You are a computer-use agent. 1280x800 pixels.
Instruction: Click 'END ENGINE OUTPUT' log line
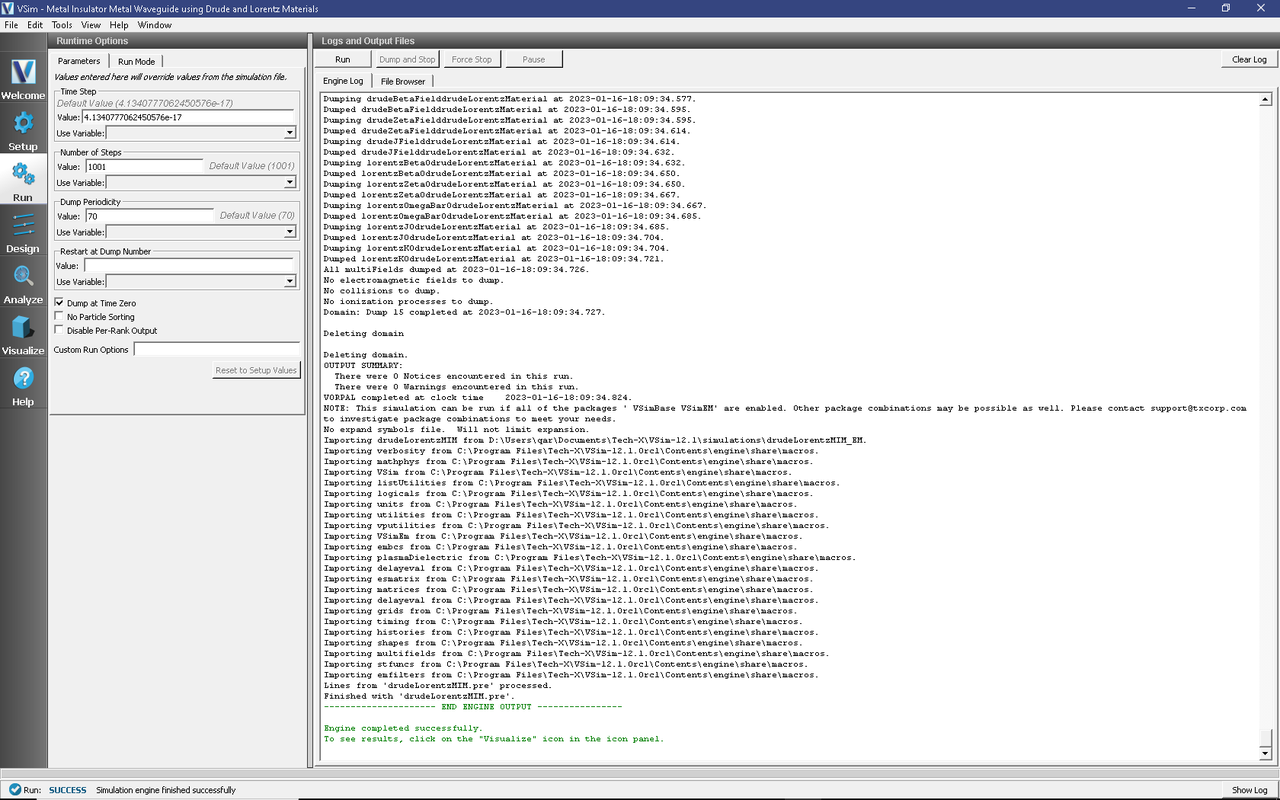(473, 707)
